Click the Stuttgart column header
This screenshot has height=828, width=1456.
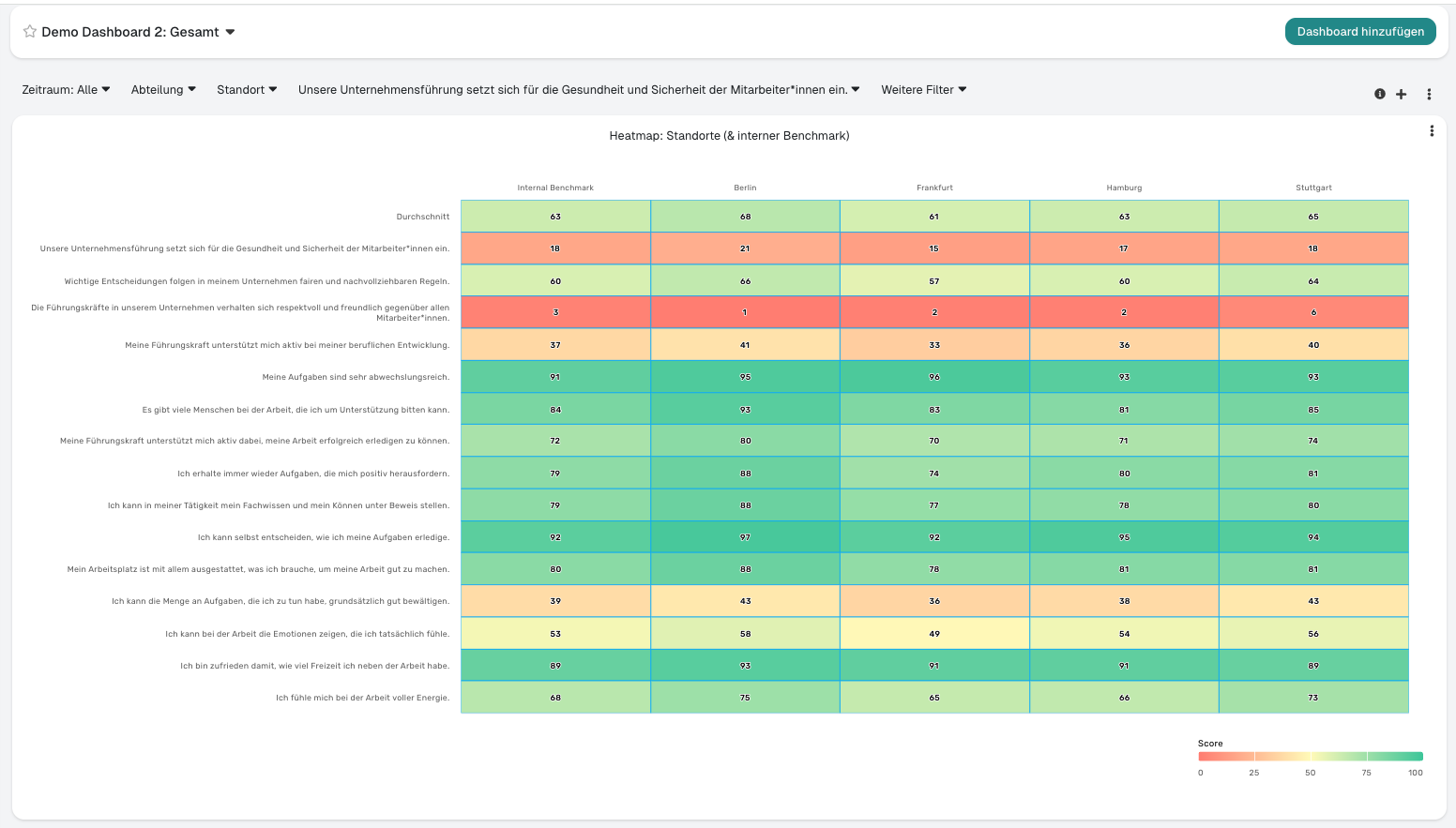coord(1313,188)
